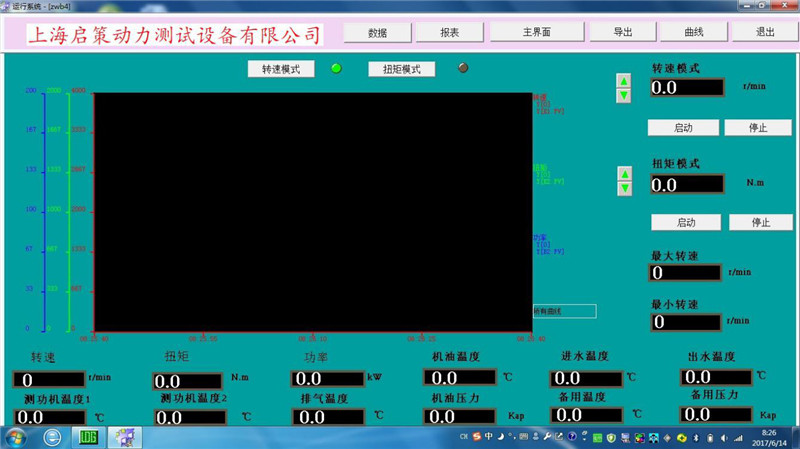Go to 报表 report page
The image size is (800, 449).
click(450, 32)
